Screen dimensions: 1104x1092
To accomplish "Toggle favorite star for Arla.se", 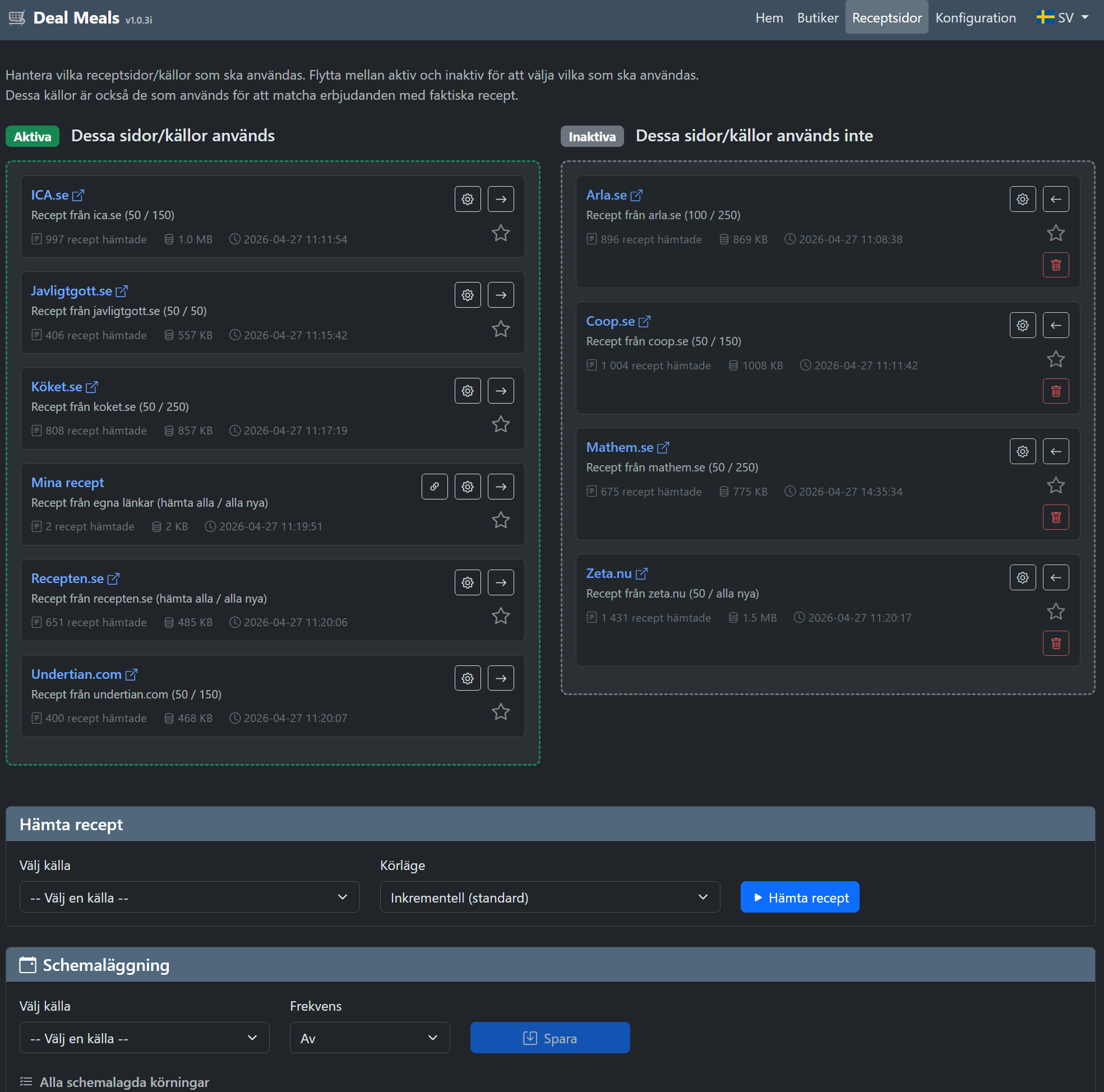I will (1055, 233).
